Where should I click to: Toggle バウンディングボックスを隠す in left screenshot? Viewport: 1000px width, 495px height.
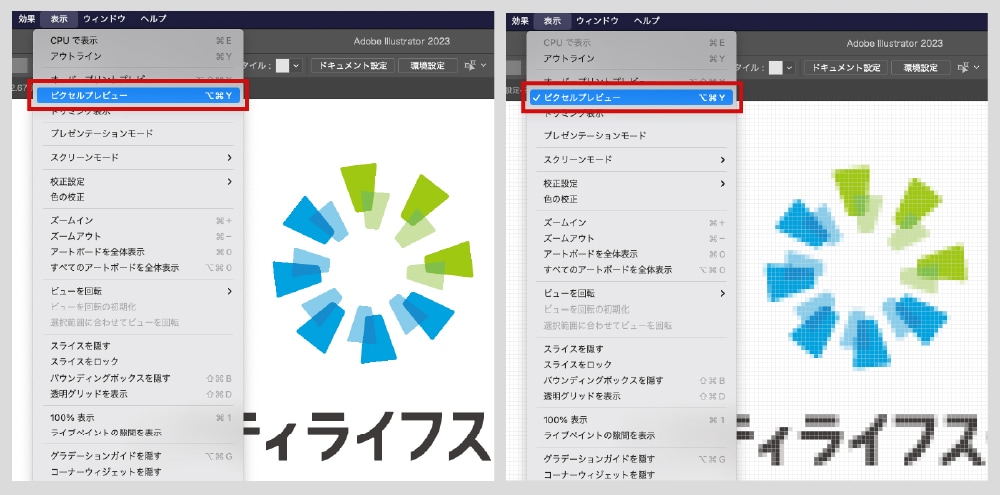click(138, 378)
